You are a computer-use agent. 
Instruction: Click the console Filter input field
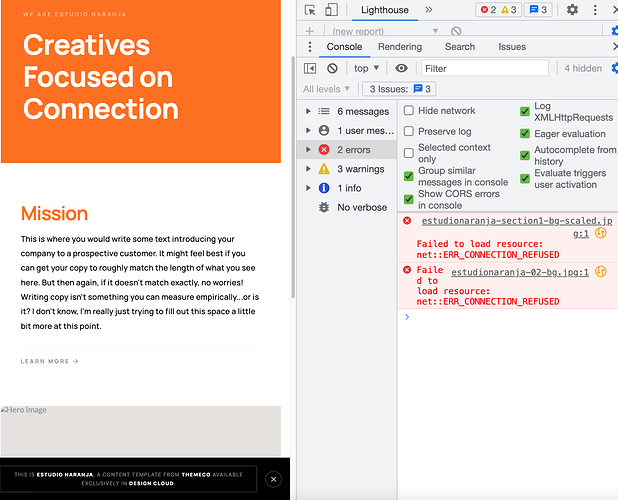pyautogui.click(x=484, y=68)
